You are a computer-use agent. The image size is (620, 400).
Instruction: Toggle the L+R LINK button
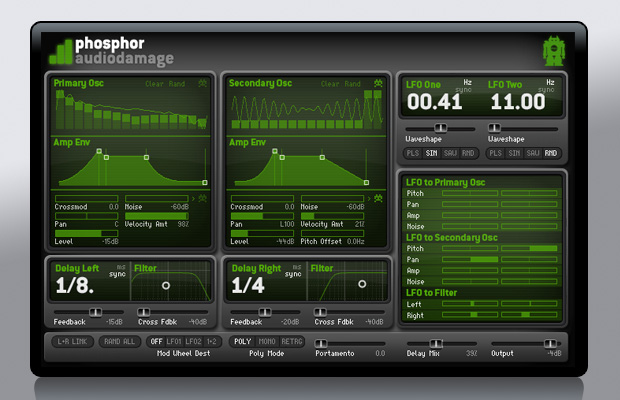(72, 342)
